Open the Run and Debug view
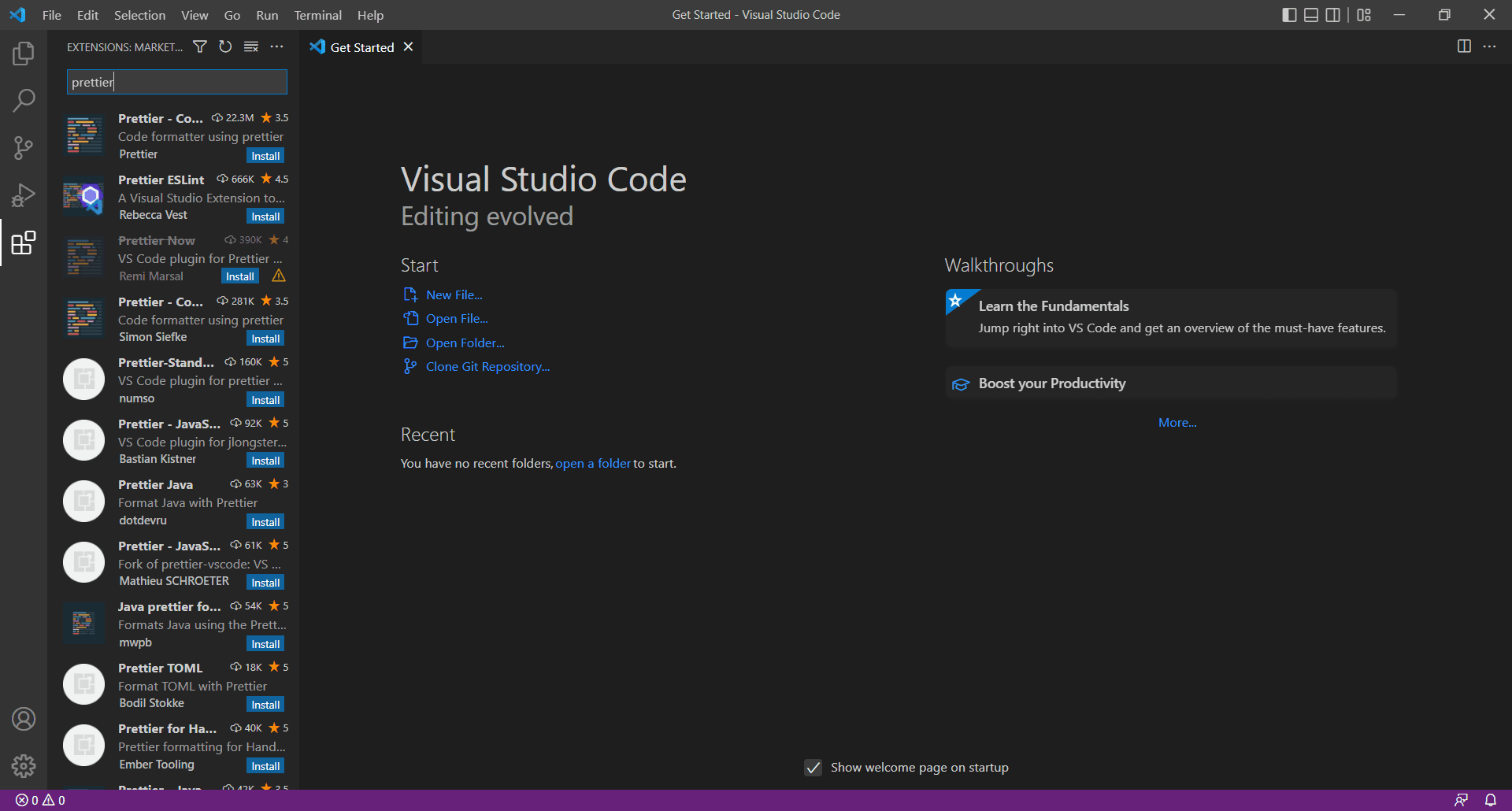 pos(24,195)
